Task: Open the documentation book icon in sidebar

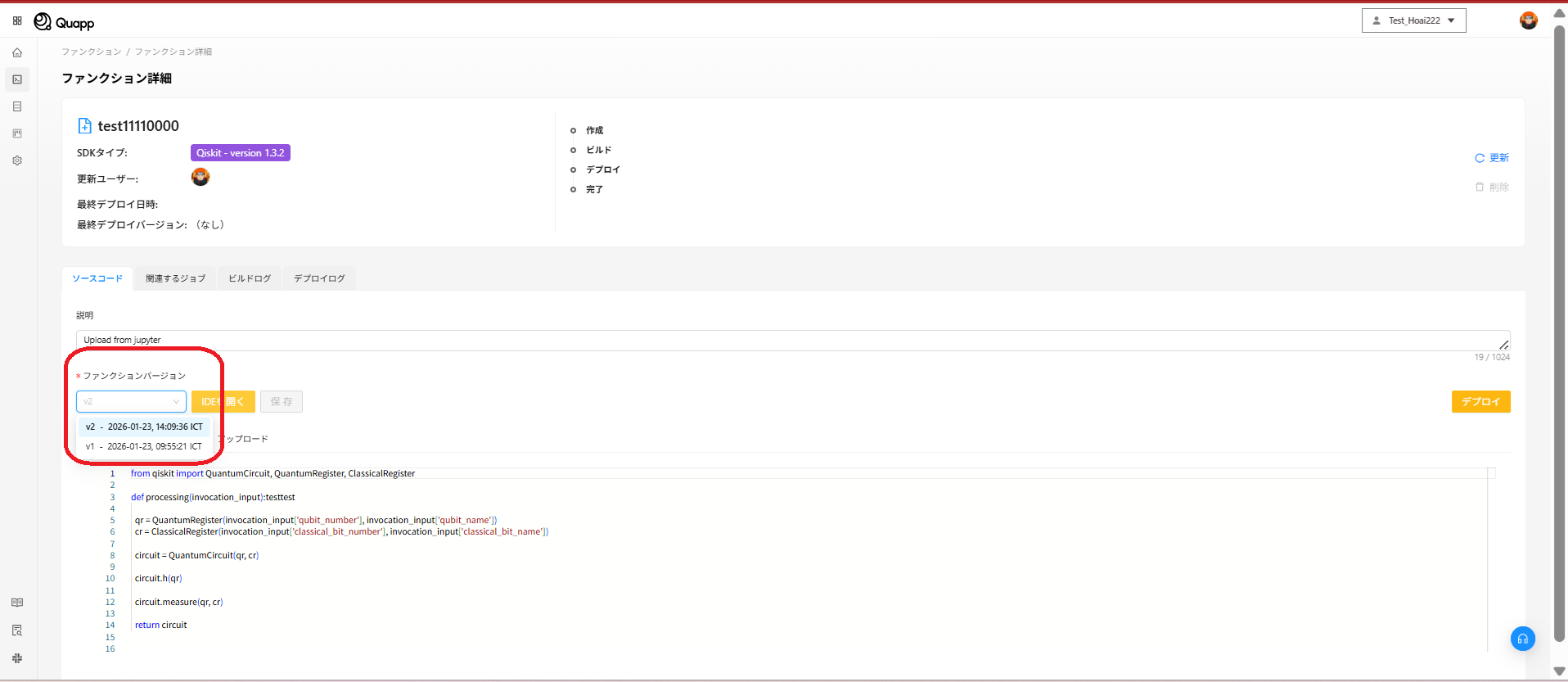Action: click(17, 603)
